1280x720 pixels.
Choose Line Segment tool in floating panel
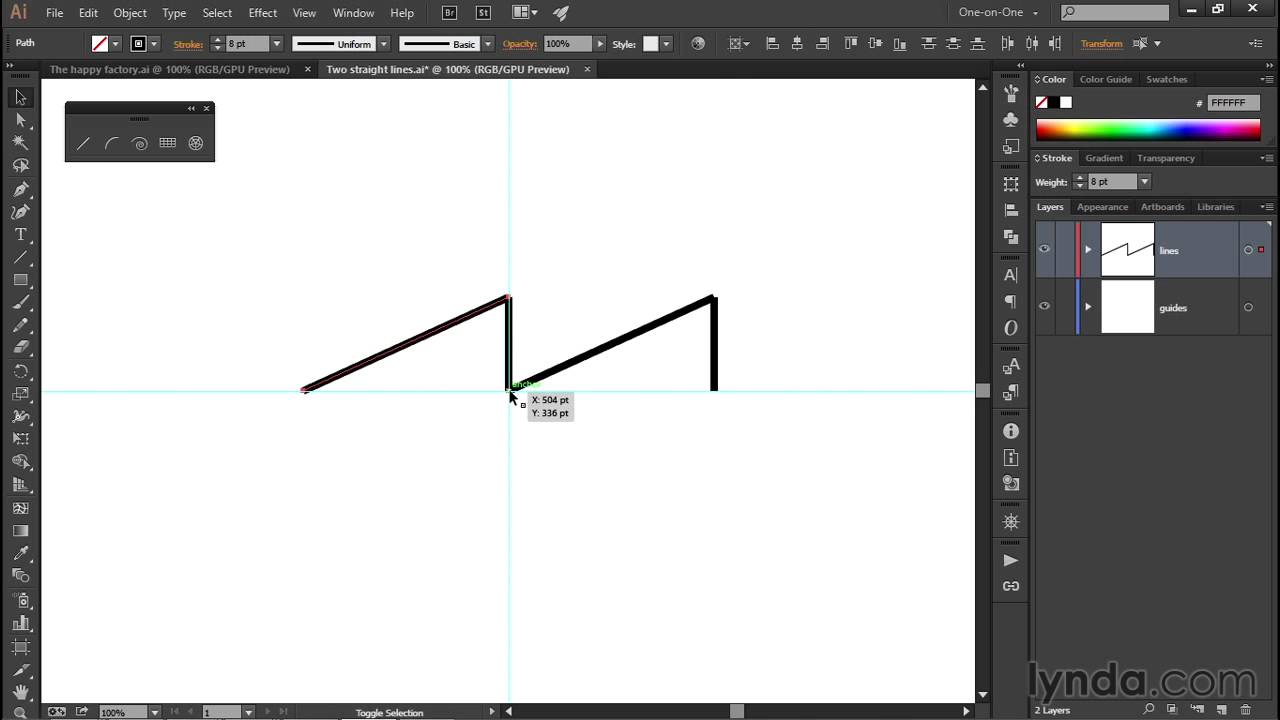[x=84, y=144]
